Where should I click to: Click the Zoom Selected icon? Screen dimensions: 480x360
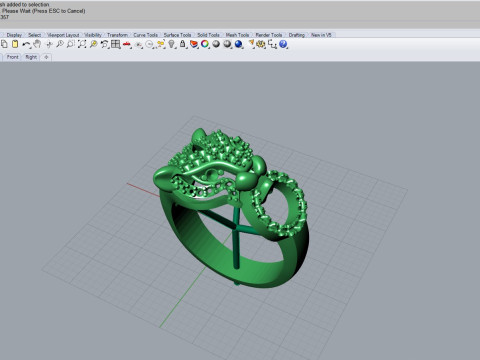click(94, 44)
